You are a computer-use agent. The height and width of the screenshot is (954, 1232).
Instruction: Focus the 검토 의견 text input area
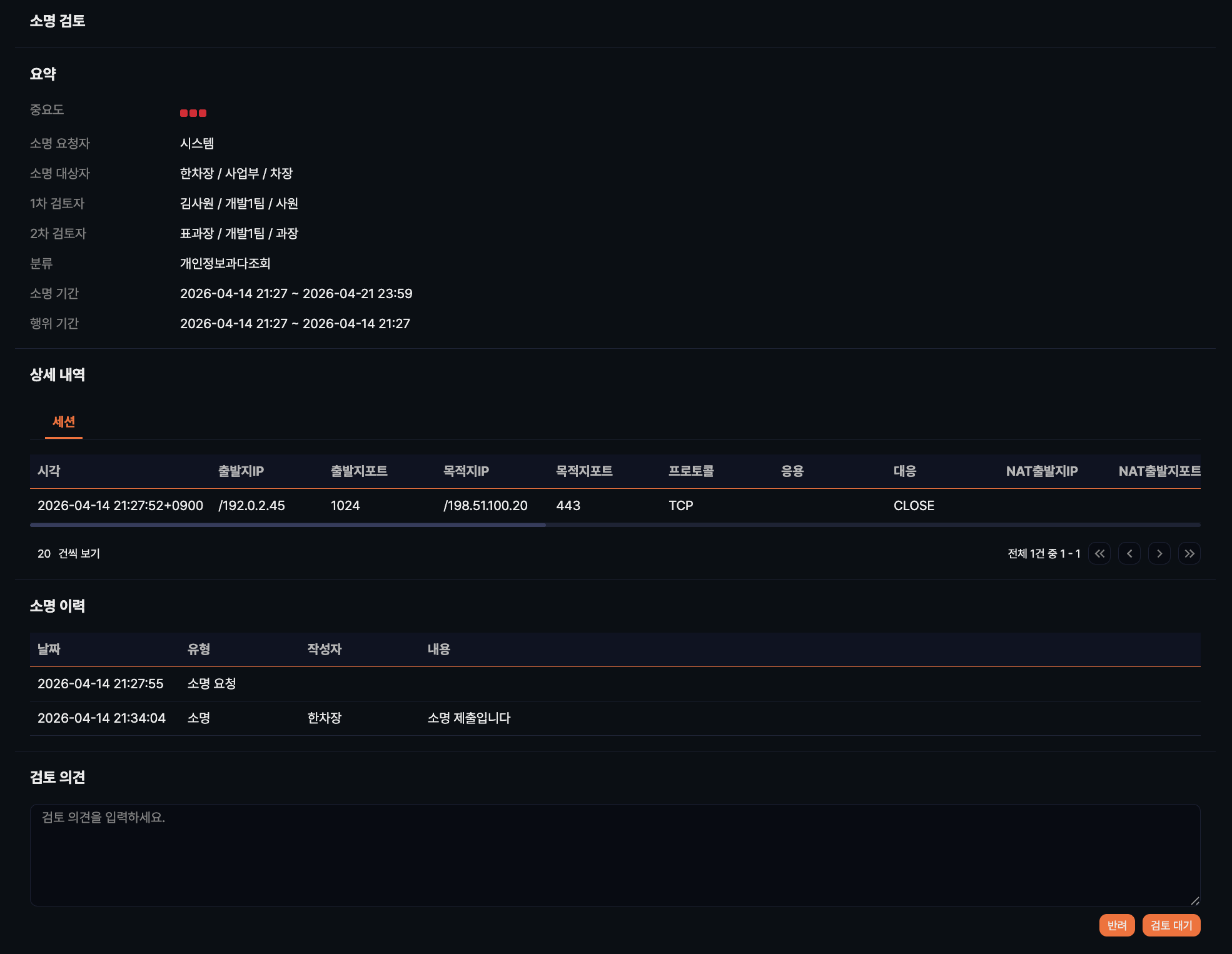point(615,855)
